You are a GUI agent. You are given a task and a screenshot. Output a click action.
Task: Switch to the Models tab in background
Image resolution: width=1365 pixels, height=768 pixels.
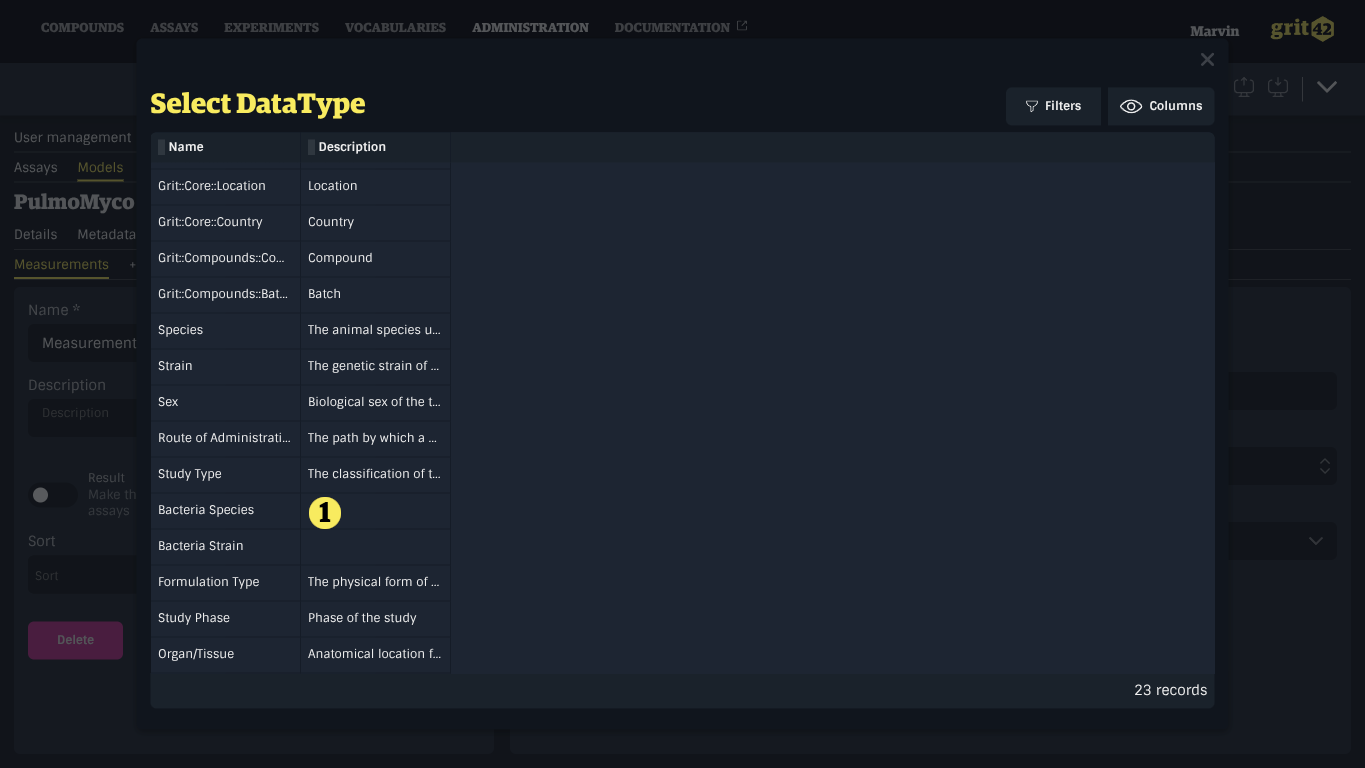click(x=100, y=168)
